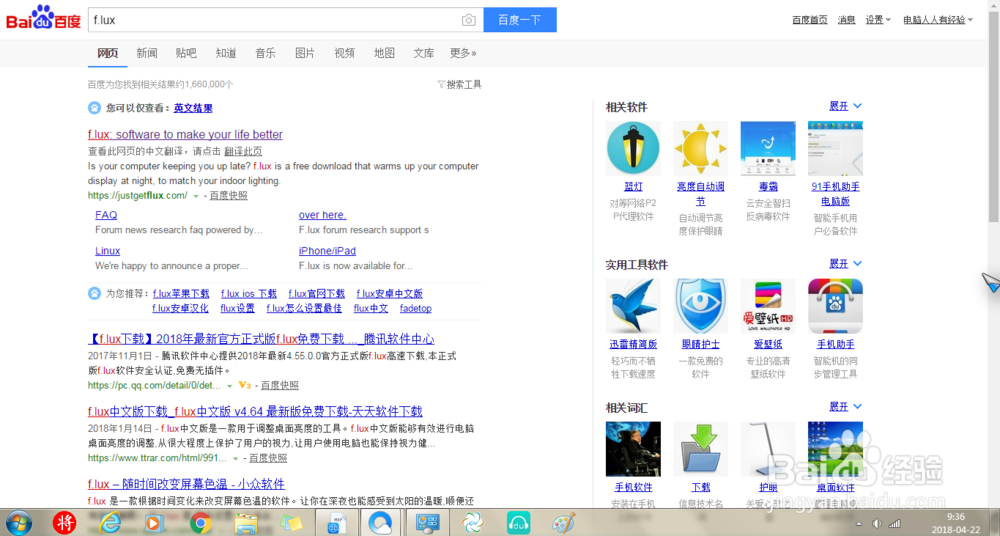Click the volume speaker tray icon
Image resolution: width=1000 pixels, height=536 pixels.
click(877, 523)
